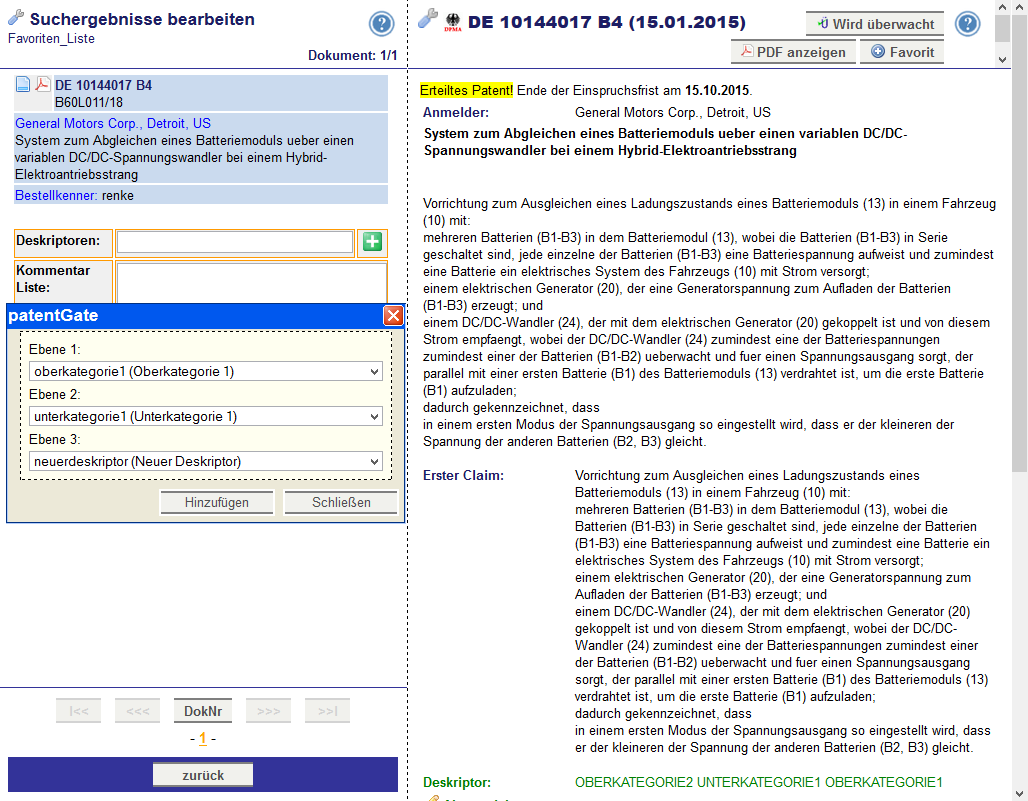The width and height of the screenshot is (1028, 801).
Task: Open the red PDF icon beside DE 10144017 B4
Action: pyautogui.click(x=43, y=86)
